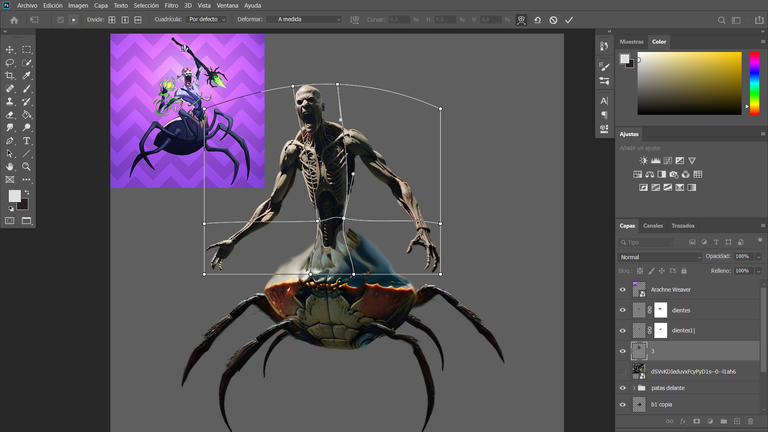Screen dimensions: 768x432
Task: Add a Brightness/Contrast adjustment
Action: pos(644,161)
